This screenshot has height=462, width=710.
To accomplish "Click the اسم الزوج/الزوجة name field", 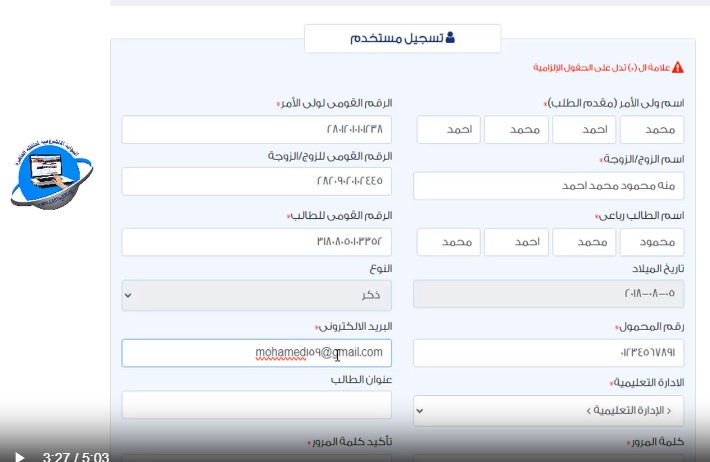I will pyautogui.click(x=548, y=186).
